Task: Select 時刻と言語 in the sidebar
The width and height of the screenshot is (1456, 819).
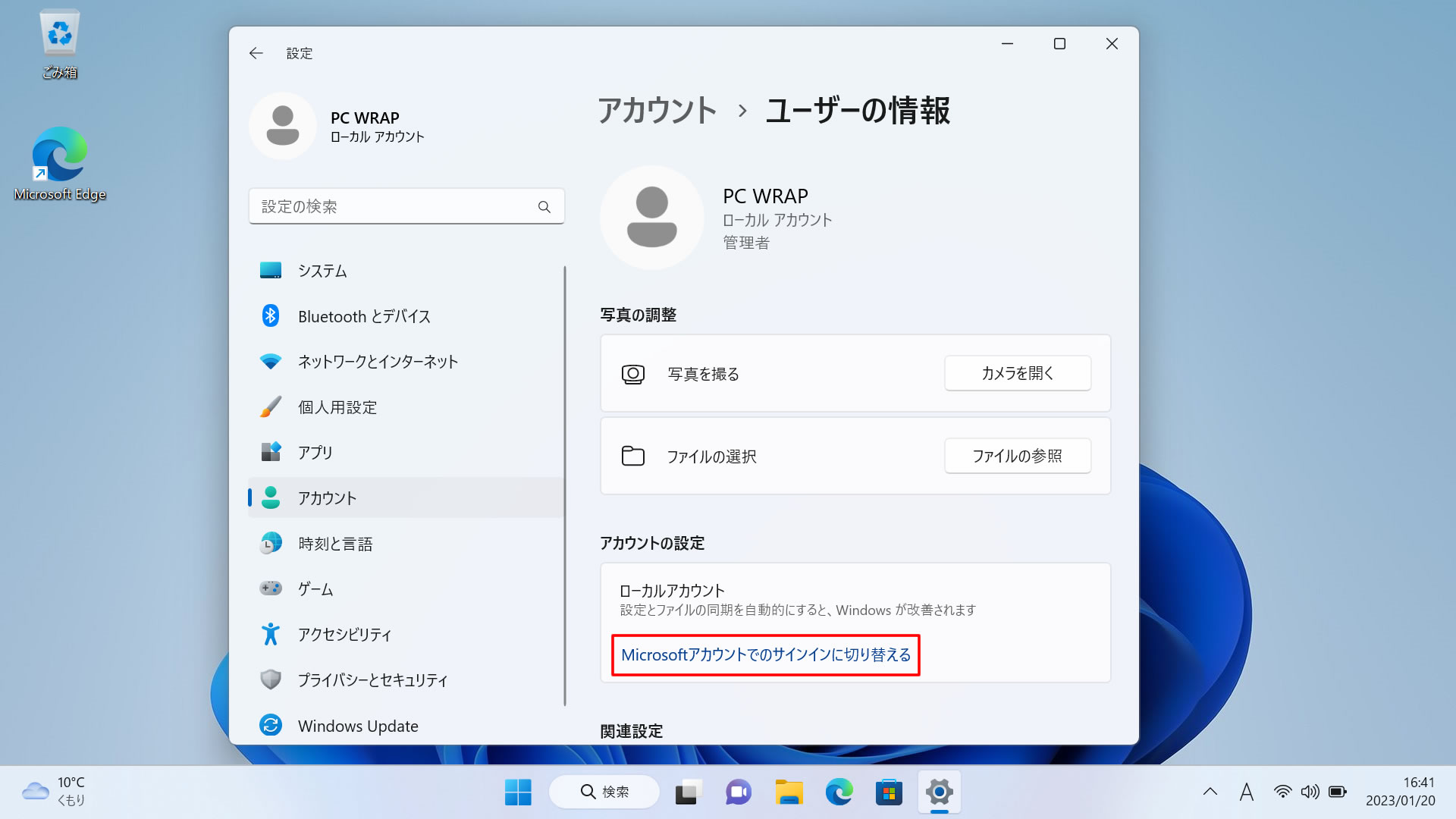Action: [x=406, y=544]
